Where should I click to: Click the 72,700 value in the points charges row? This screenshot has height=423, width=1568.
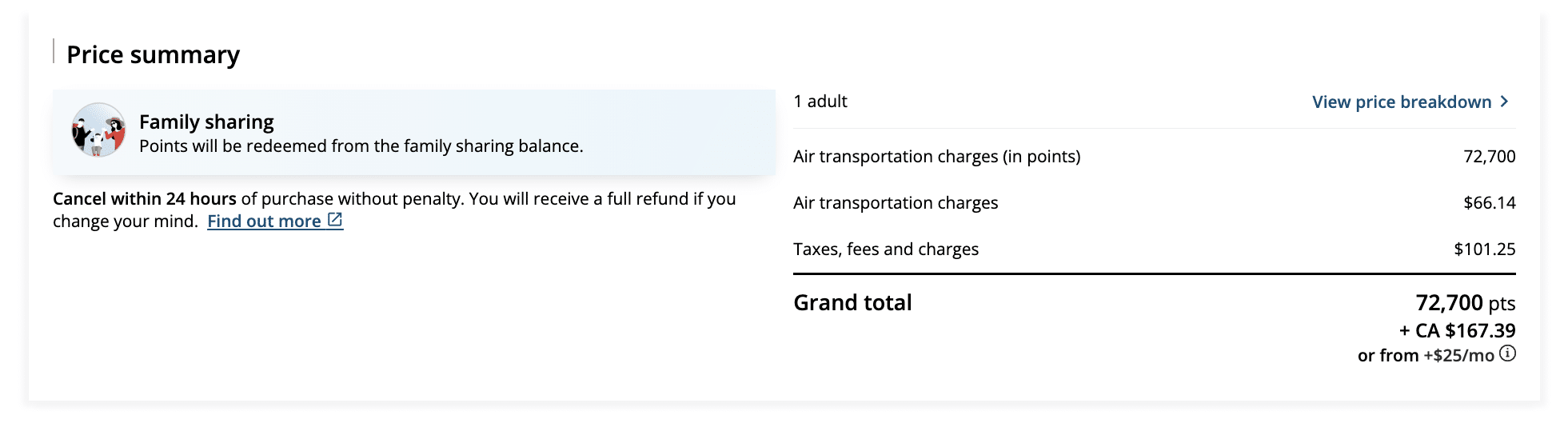pyautogui.click(x=1489, y=157)
